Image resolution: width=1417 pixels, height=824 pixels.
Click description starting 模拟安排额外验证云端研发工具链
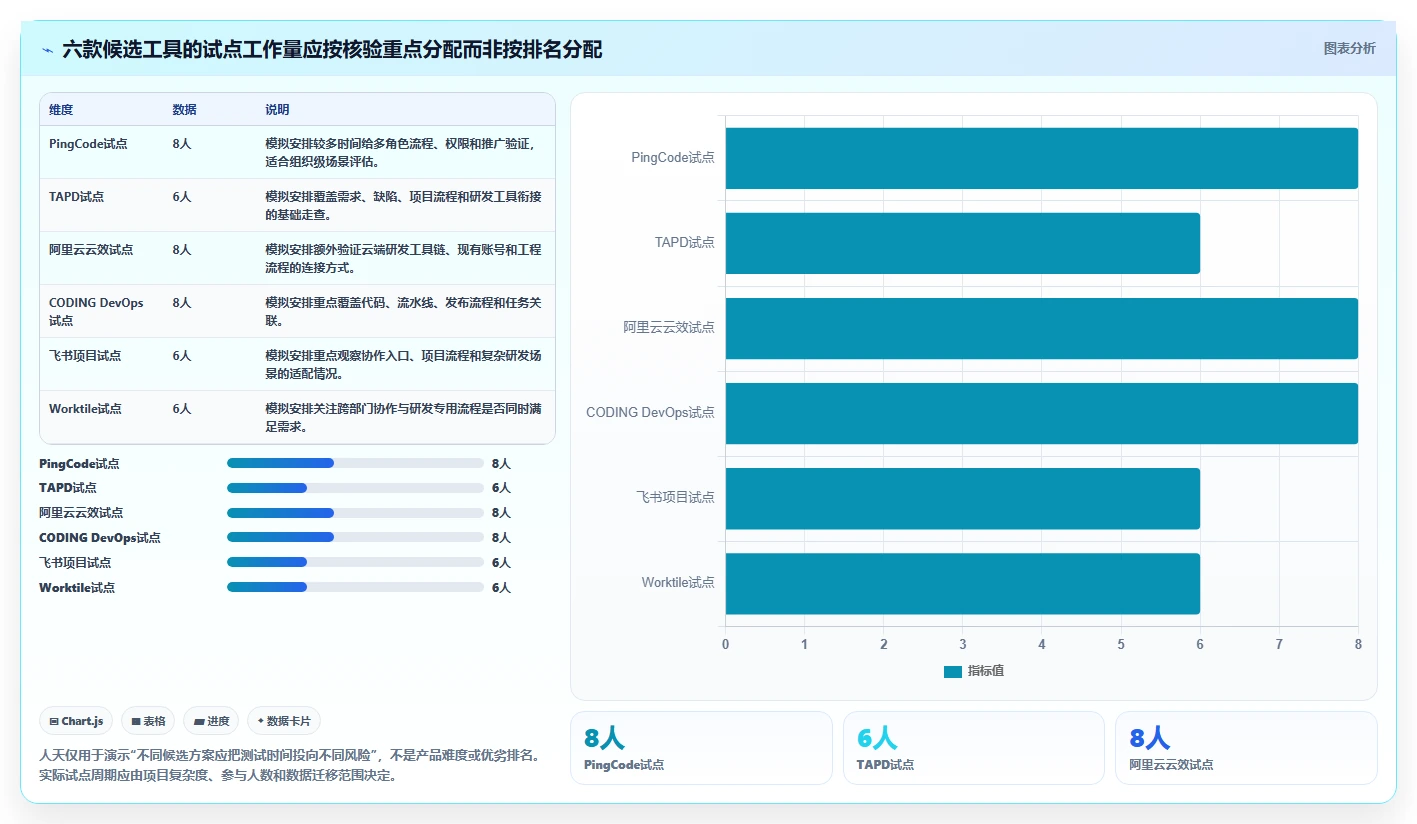[x=403, y=258]
